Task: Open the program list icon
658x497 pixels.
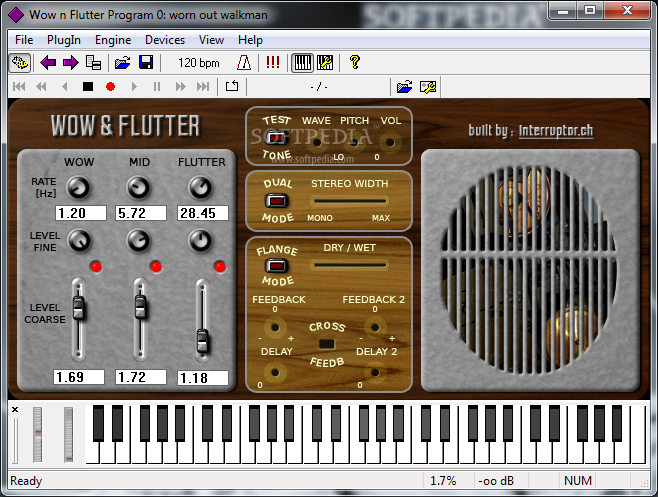Action: coord(93,63)
